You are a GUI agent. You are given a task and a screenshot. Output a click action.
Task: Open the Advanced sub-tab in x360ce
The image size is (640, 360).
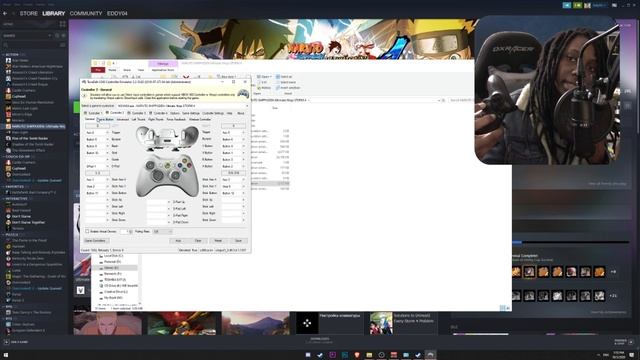pos(122,120)
